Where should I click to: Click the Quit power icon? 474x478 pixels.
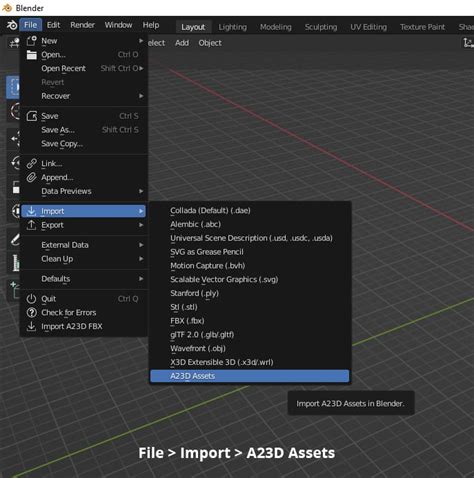(31, 299)
